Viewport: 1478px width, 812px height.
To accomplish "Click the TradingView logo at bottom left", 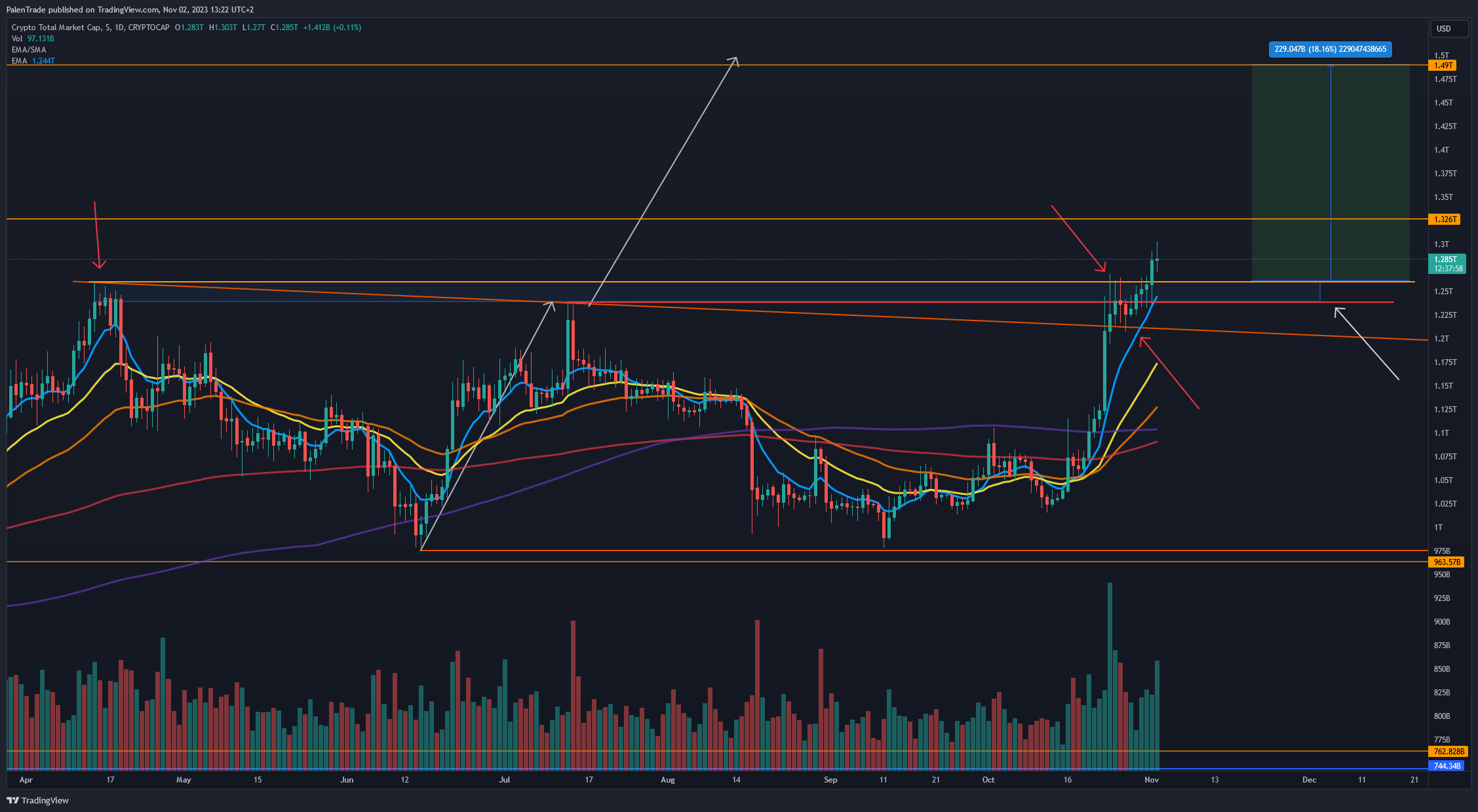I will coord(37,800).
